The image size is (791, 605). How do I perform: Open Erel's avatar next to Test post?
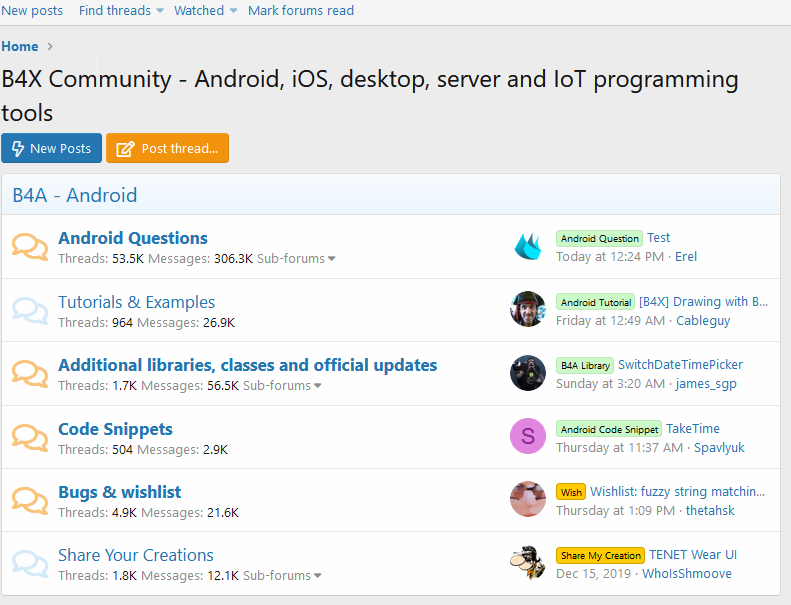pyautogui.click(x=528, y=246)
